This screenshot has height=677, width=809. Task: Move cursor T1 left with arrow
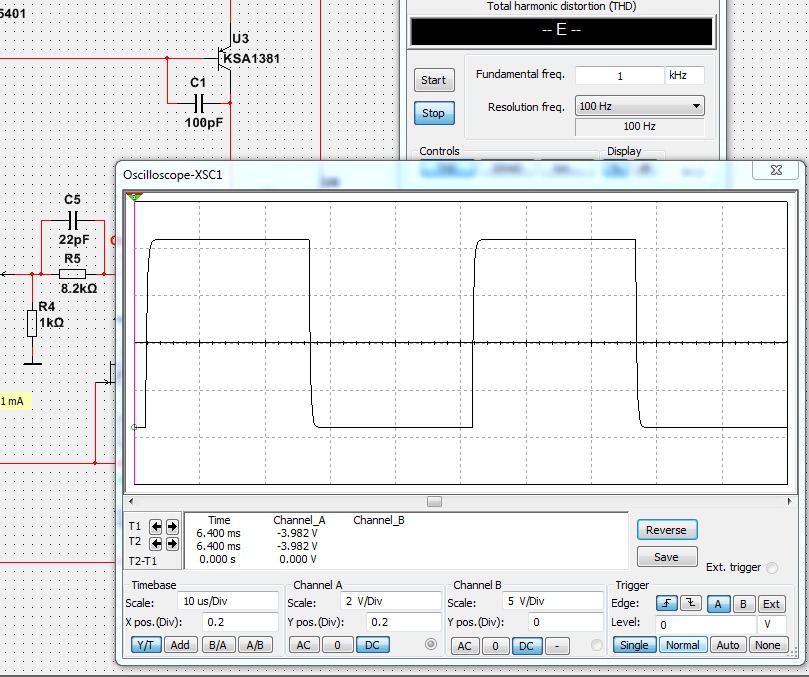156,526
